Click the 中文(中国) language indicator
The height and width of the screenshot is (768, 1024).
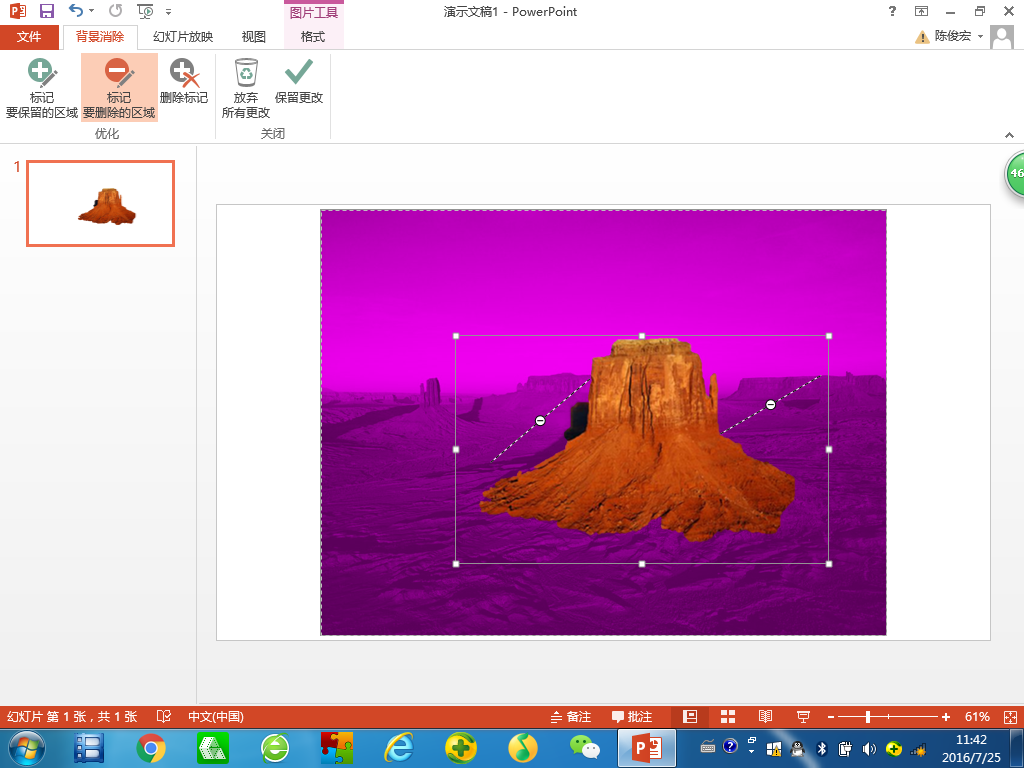click(216, 716)
